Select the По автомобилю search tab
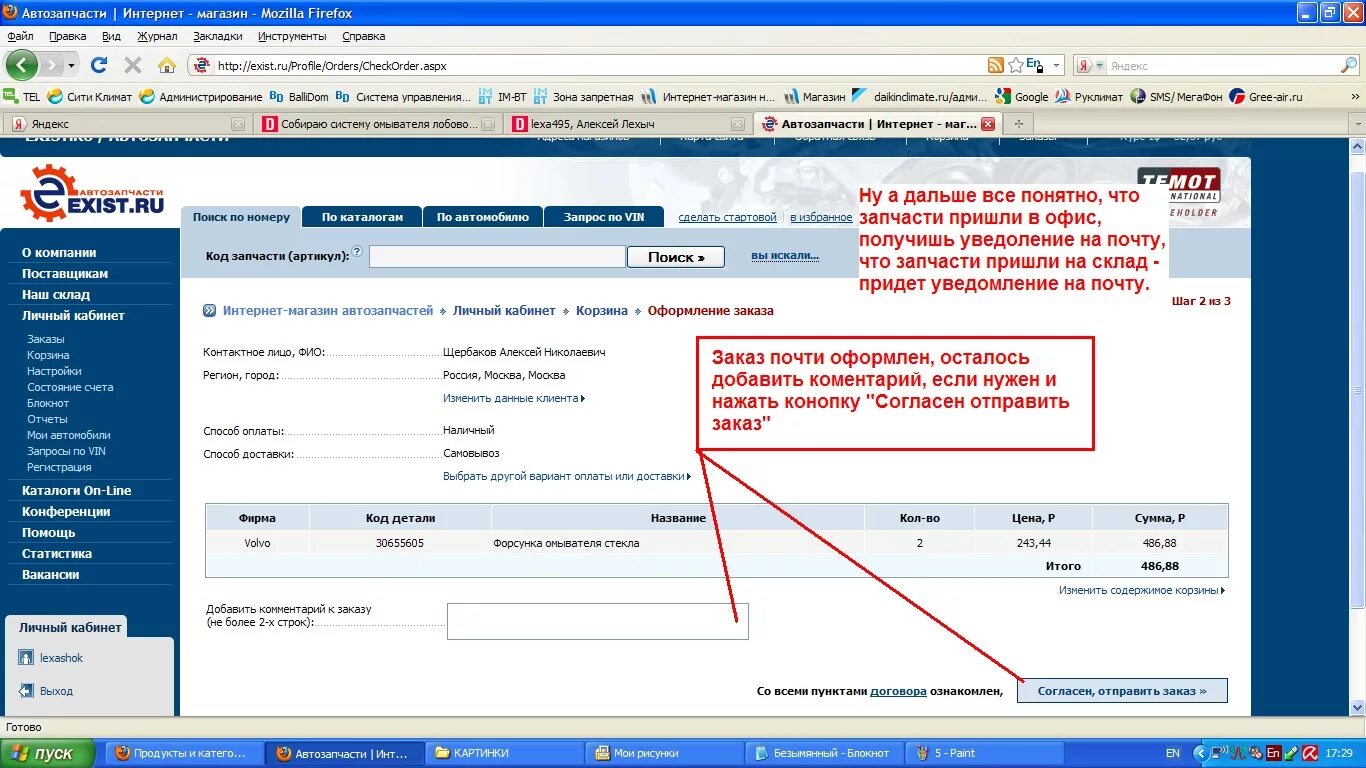 tap(482, 217)
